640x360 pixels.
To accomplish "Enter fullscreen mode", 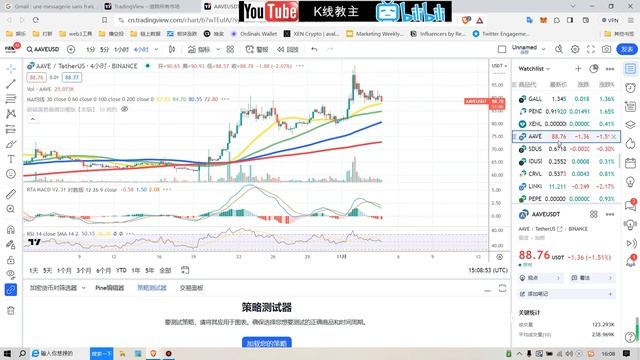I will (x=591, y=49).
